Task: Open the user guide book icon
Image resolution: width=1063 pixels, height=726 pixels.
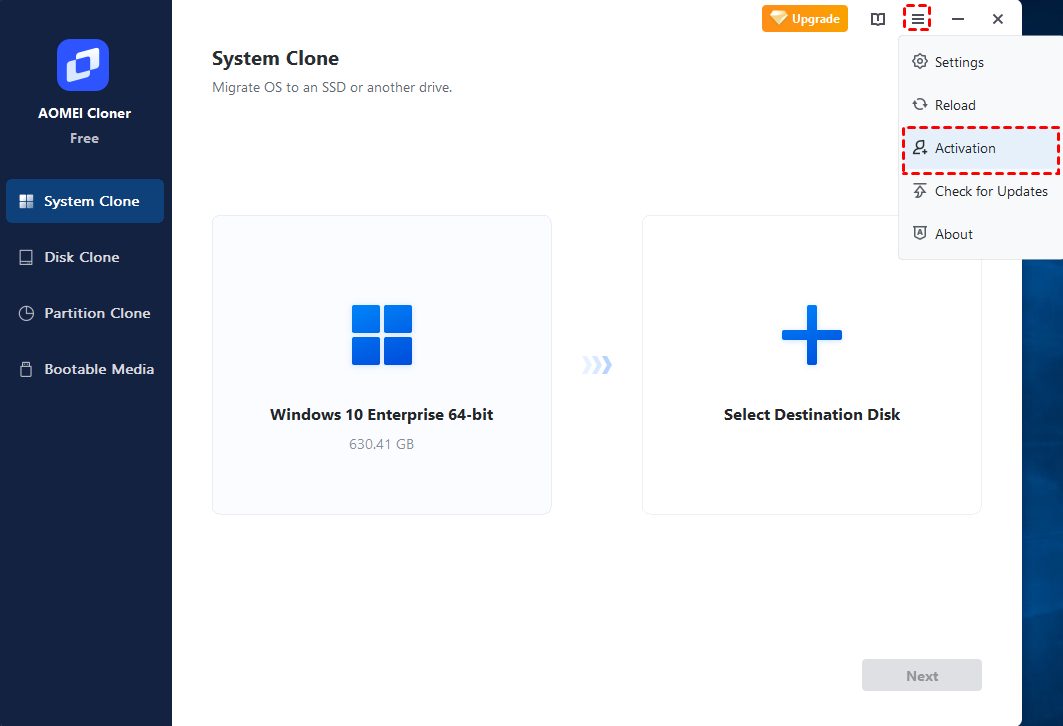Action: point(878,19)
